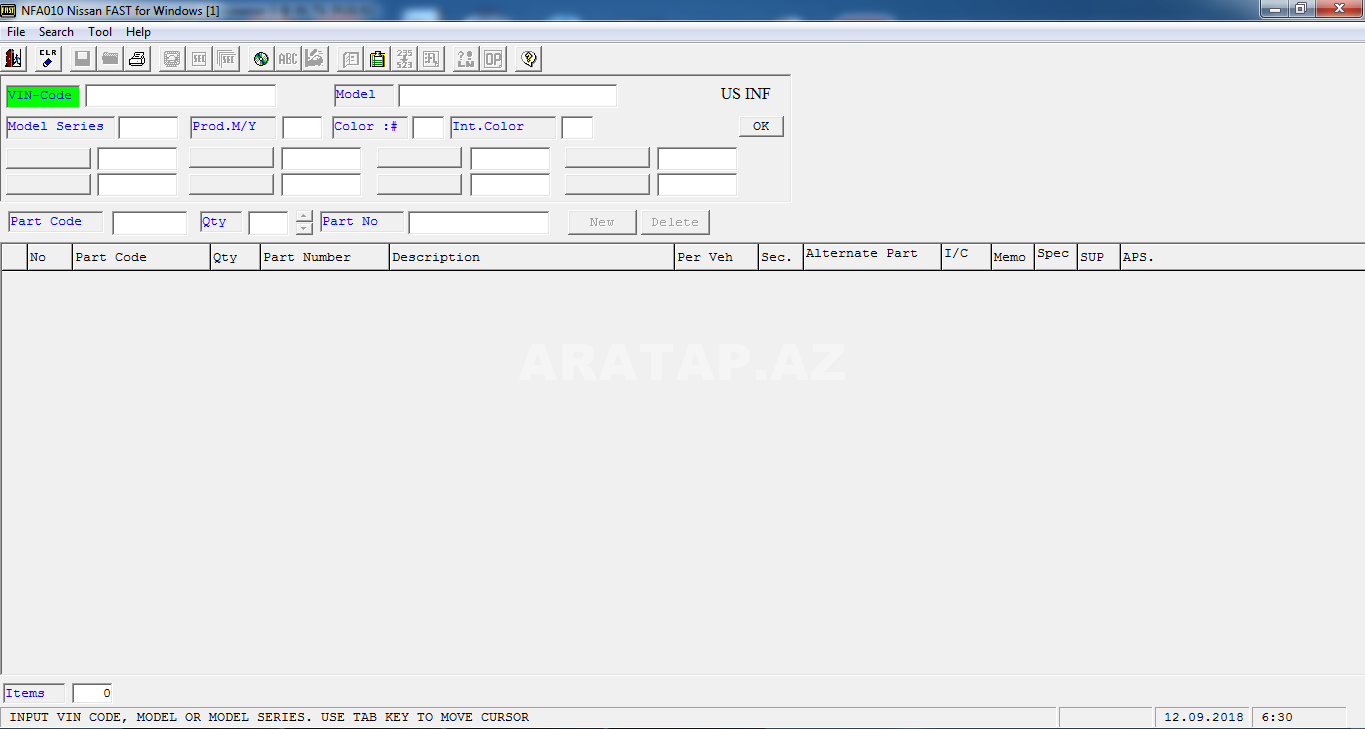Click the US INF region text
Viewport: 1365px width, 729px height.
746,94
